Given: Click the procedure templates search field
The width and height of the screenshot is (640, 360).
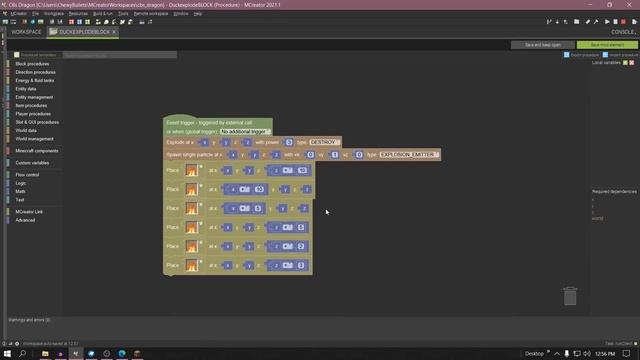Looking at the screenshot, I should click(x=119, y=55).
